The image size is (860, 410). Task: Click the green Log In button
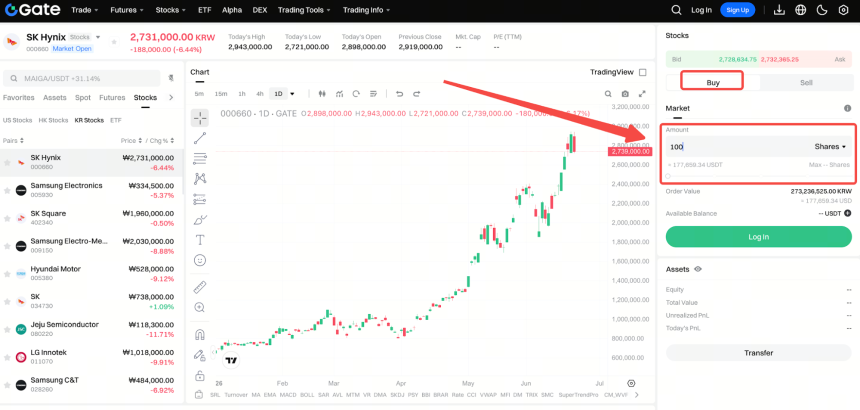coord(759,237)
